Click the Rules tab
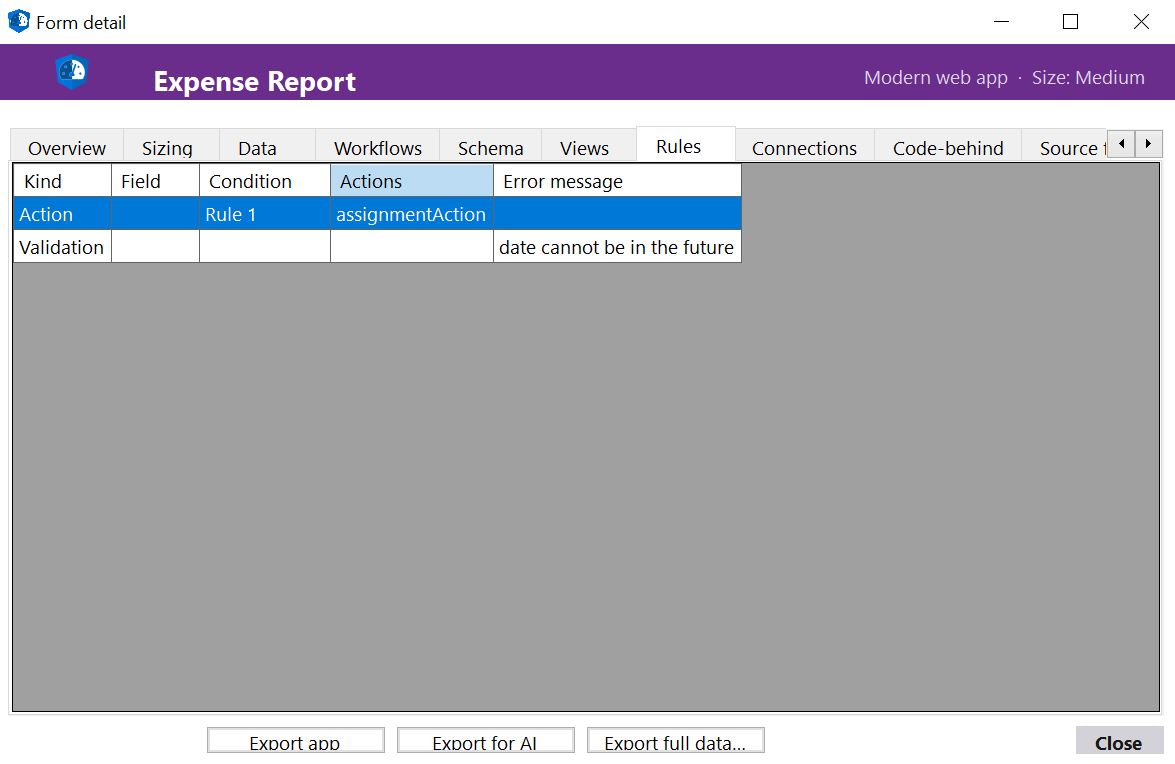 684,144
